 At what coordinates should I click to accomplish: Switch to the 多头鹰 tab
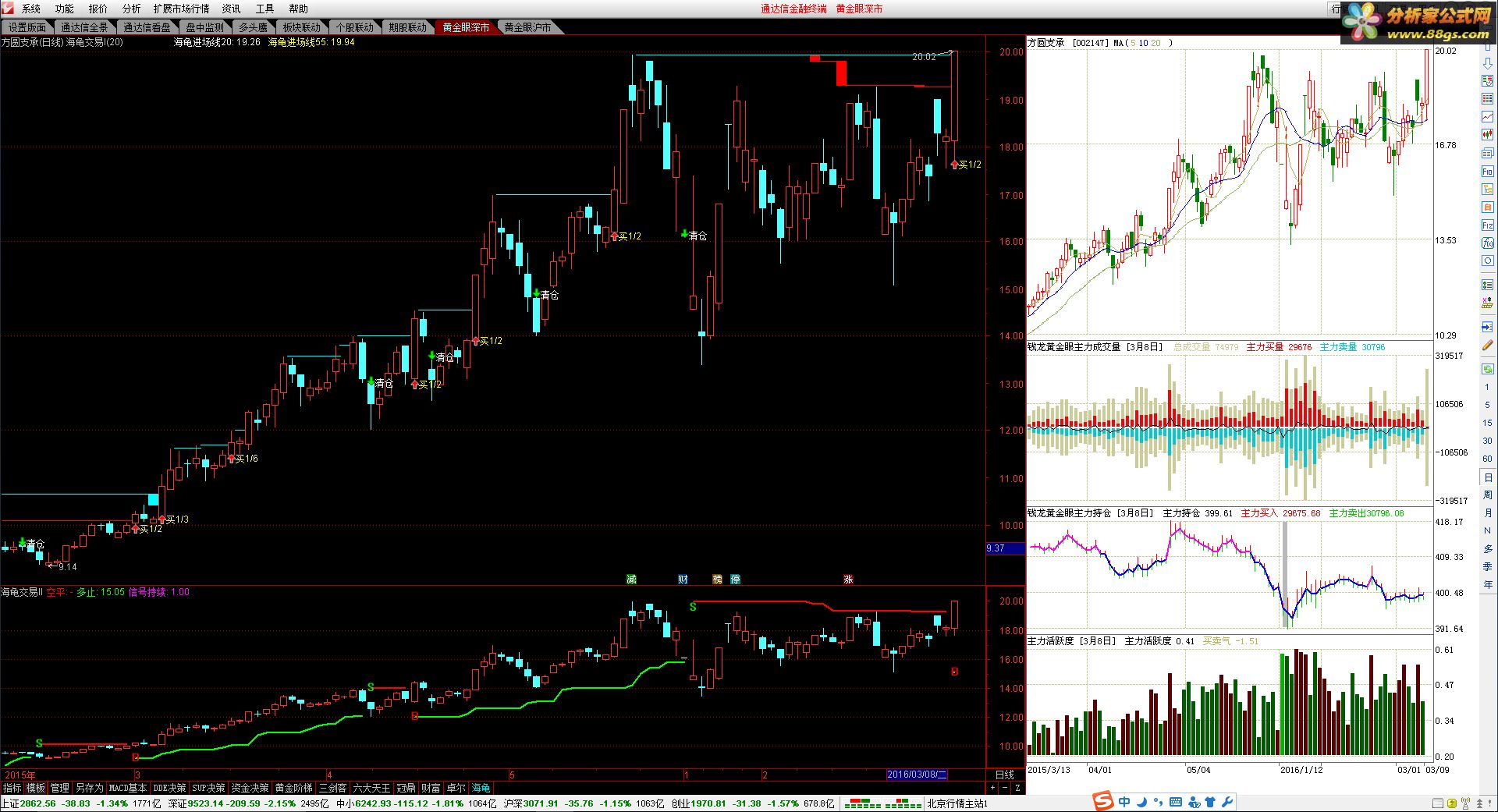point(253,27)
